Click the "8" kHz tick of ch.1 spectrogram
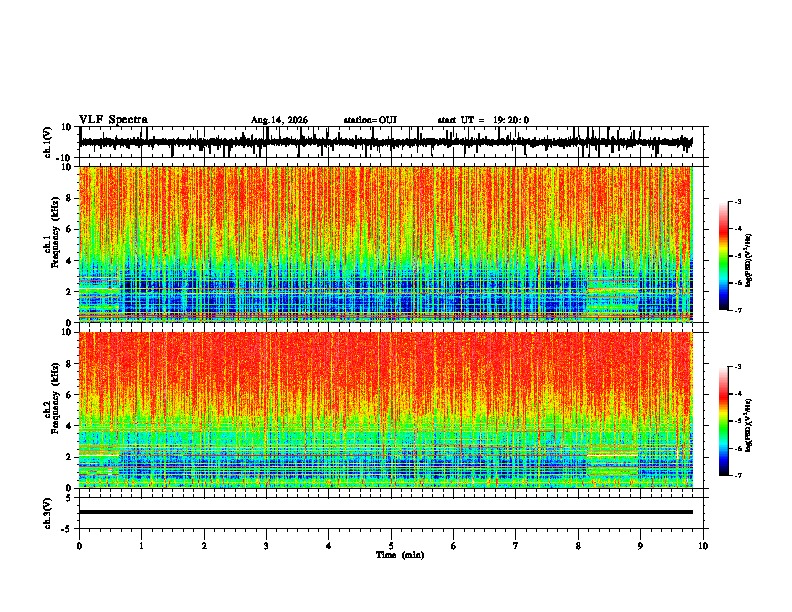The image size is (792, 612). pos(70,198)
